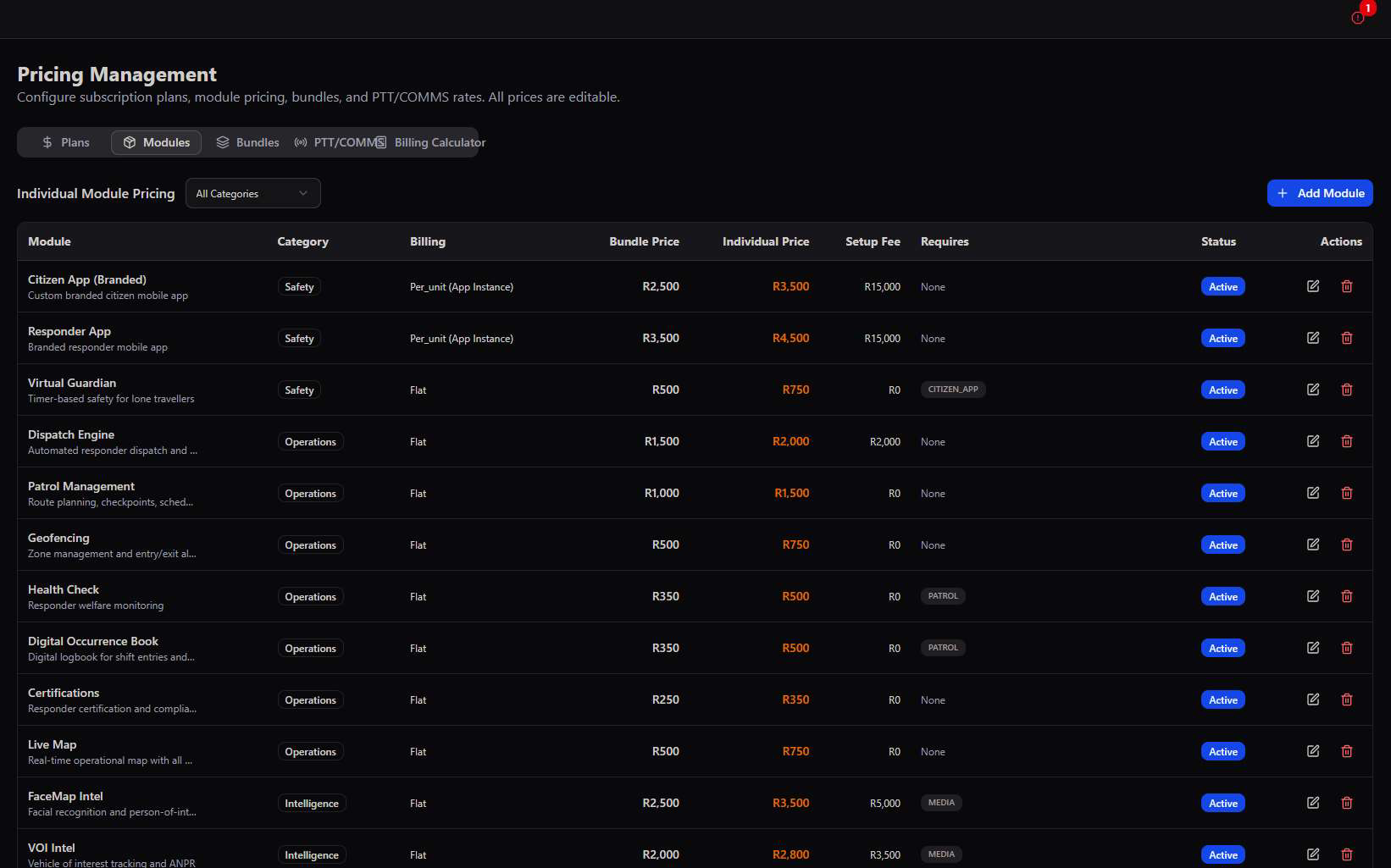This screenshot has height=868, width=1391.
Task: Click R250 bundle price of Certifications
Action: (665, 699)
